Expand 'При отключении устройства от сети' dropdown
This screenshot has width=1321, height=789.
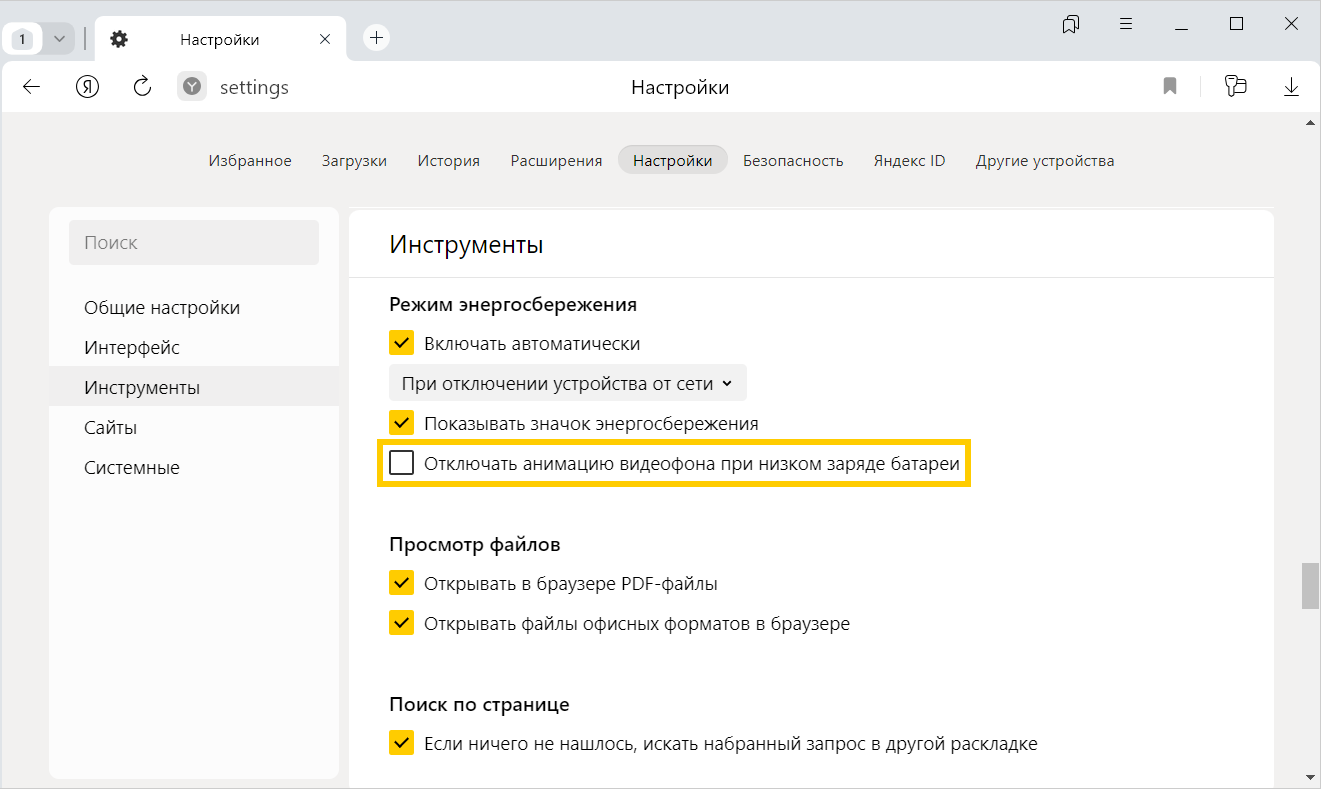tap(567, 383)
